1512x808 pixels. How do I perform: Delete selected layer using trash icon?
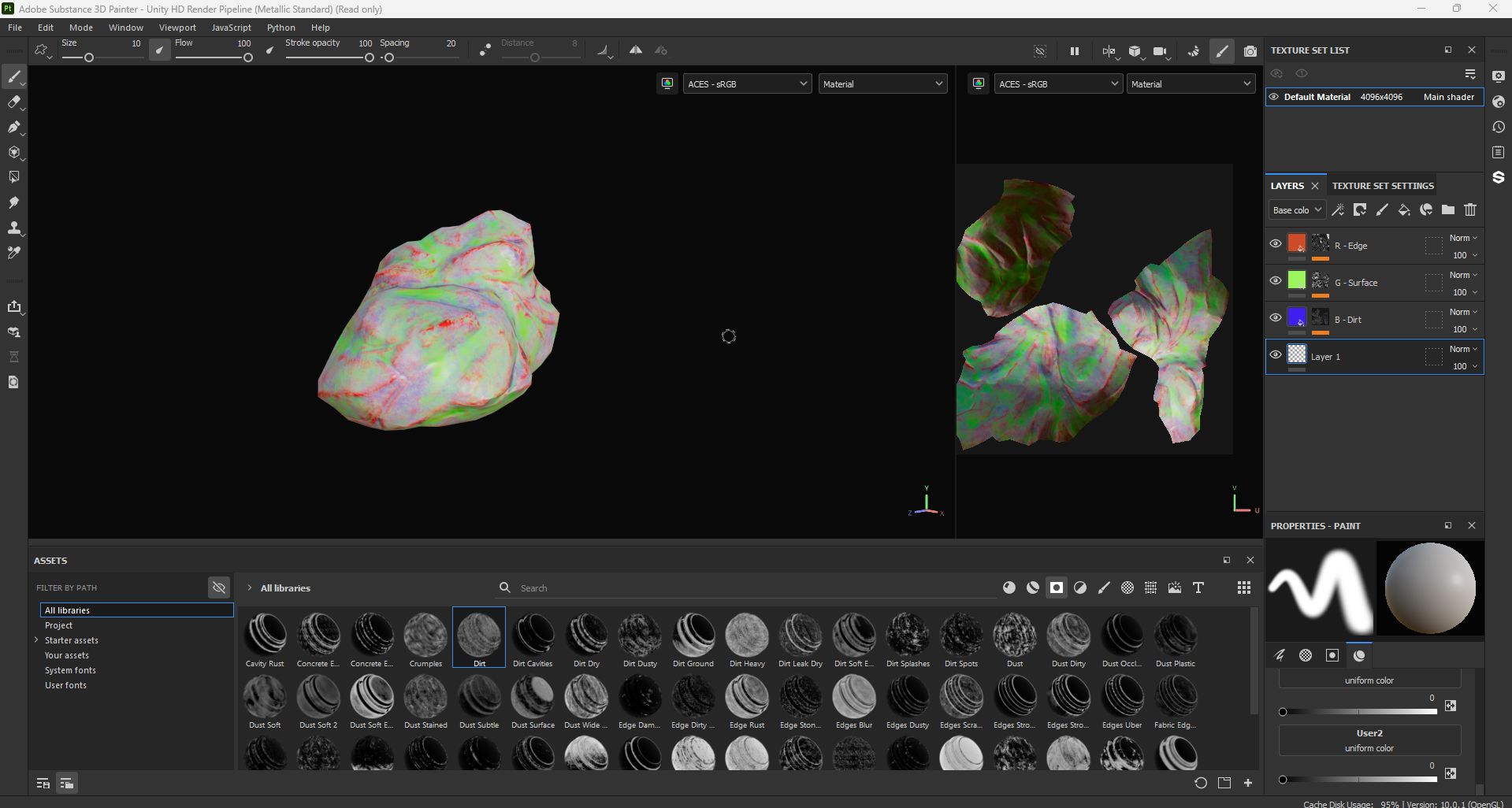point(1470,209)
